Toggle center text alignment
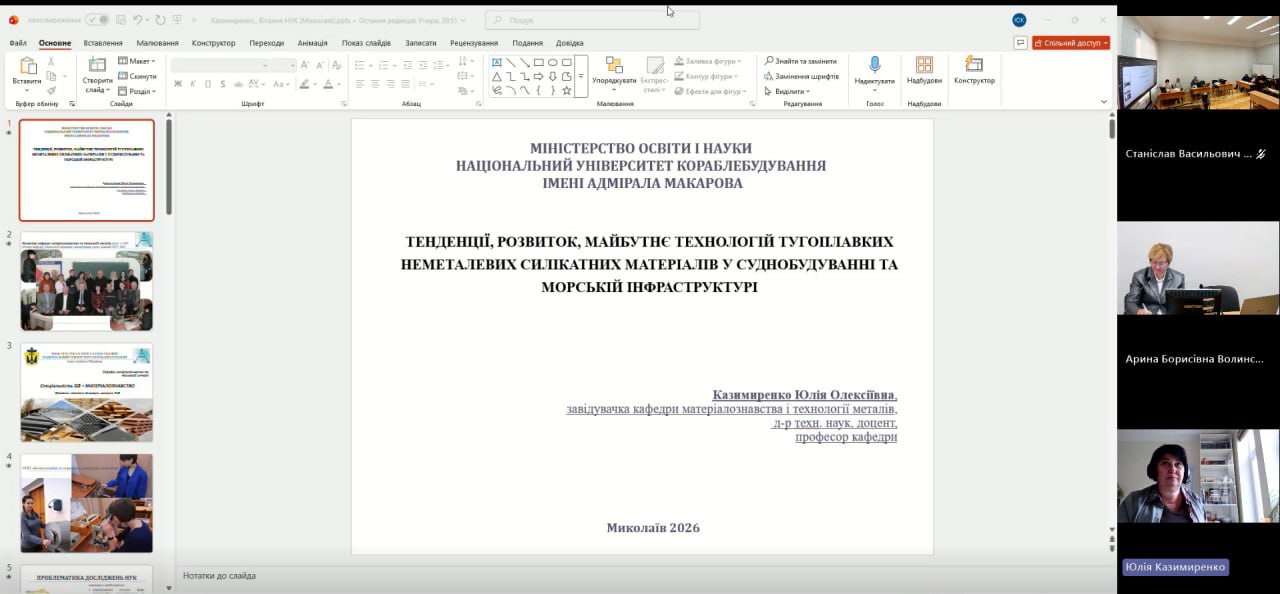This screenshot has height=594, width=1280. coord(375,84)
